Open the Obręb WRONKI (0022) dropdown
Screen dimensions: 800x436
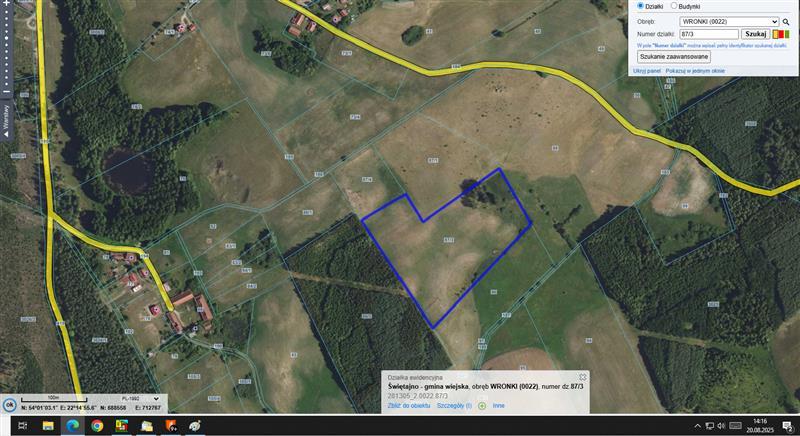click(x=729, y=21)
